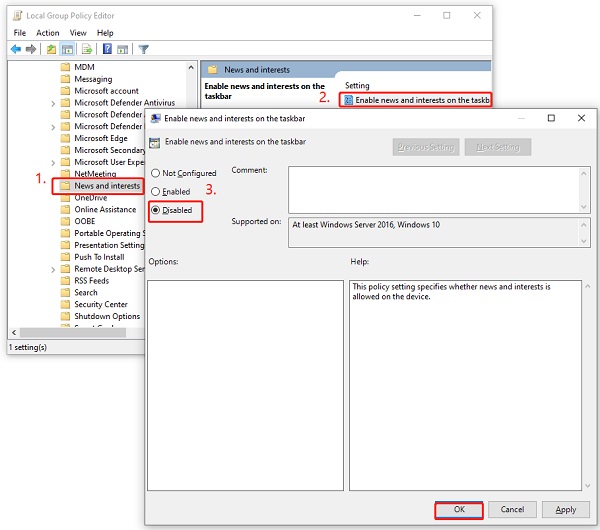Open Enable news and interests setting row
The image size is (600, 530).
(415, 100)
